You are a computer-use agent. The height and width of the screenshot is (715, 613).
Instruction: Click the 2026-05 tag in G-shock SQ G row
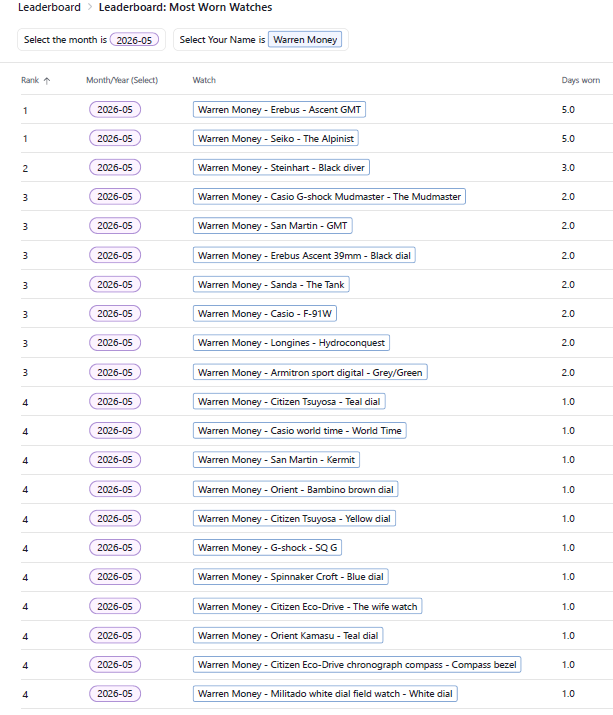[x=115, y=548]
